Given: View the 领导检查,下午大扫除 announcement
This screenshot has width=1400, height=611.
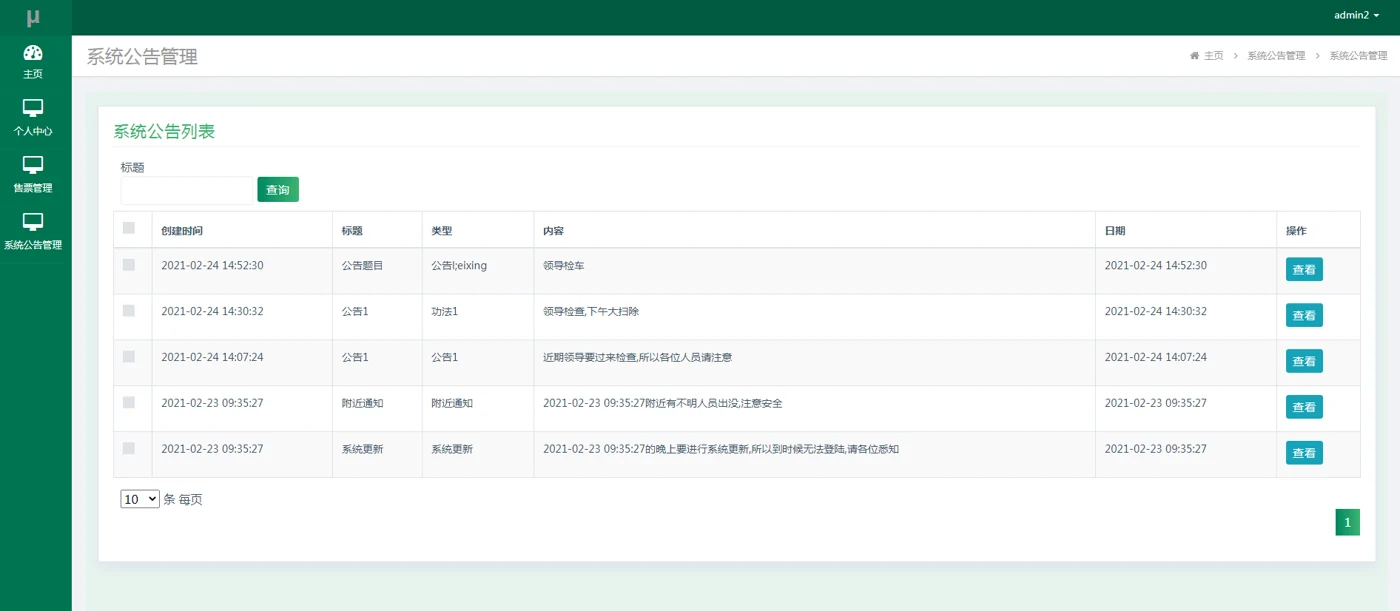Looking at the screenshot, I should (x=1304, y=316).
